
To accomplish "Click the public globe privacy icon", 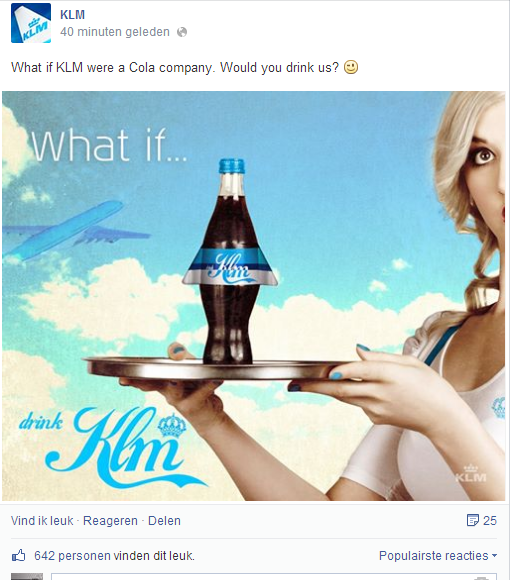I will [x=182, y=32].
